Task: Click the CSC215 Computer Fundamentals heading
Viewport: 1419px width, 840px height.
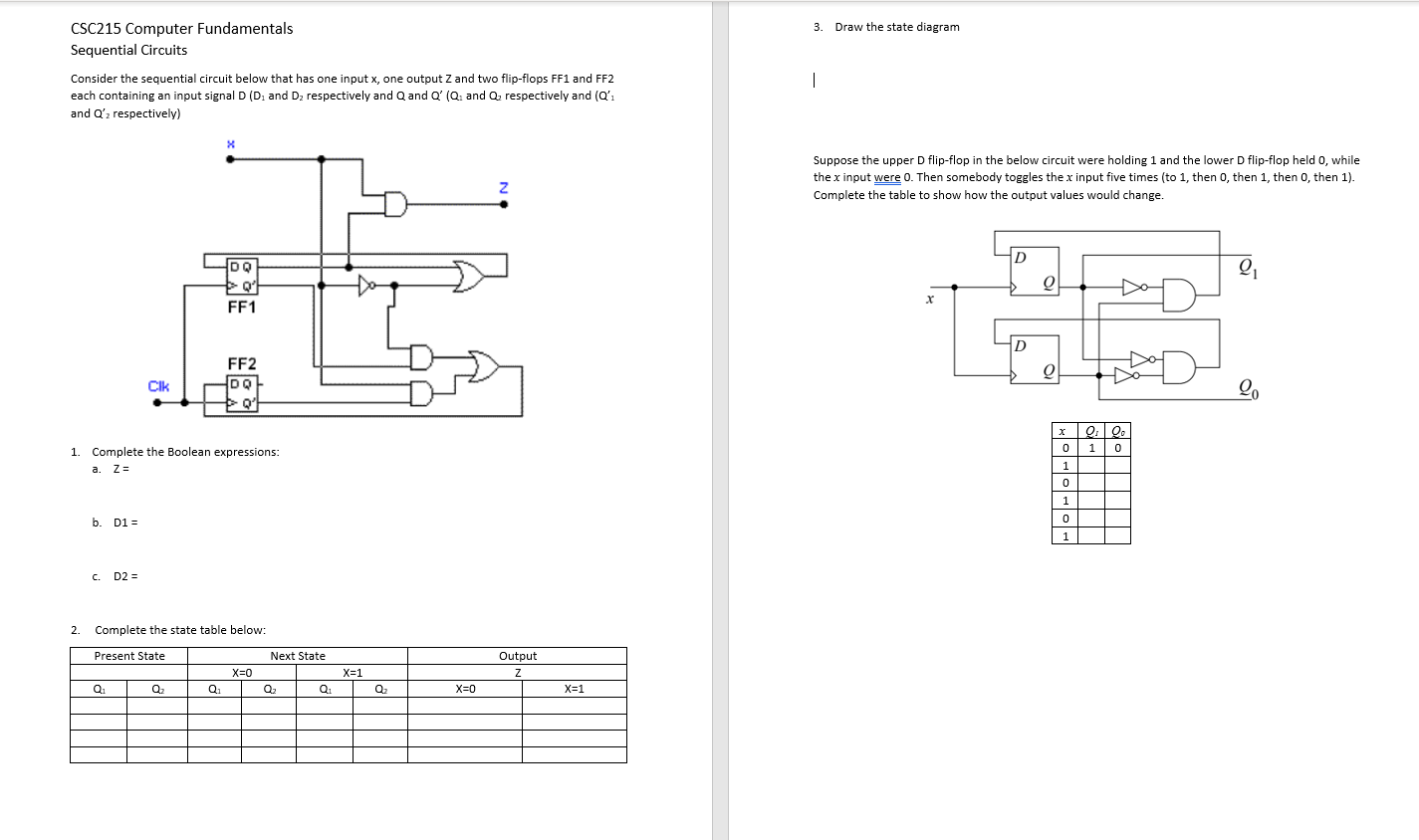Action: tap(180, 28)
